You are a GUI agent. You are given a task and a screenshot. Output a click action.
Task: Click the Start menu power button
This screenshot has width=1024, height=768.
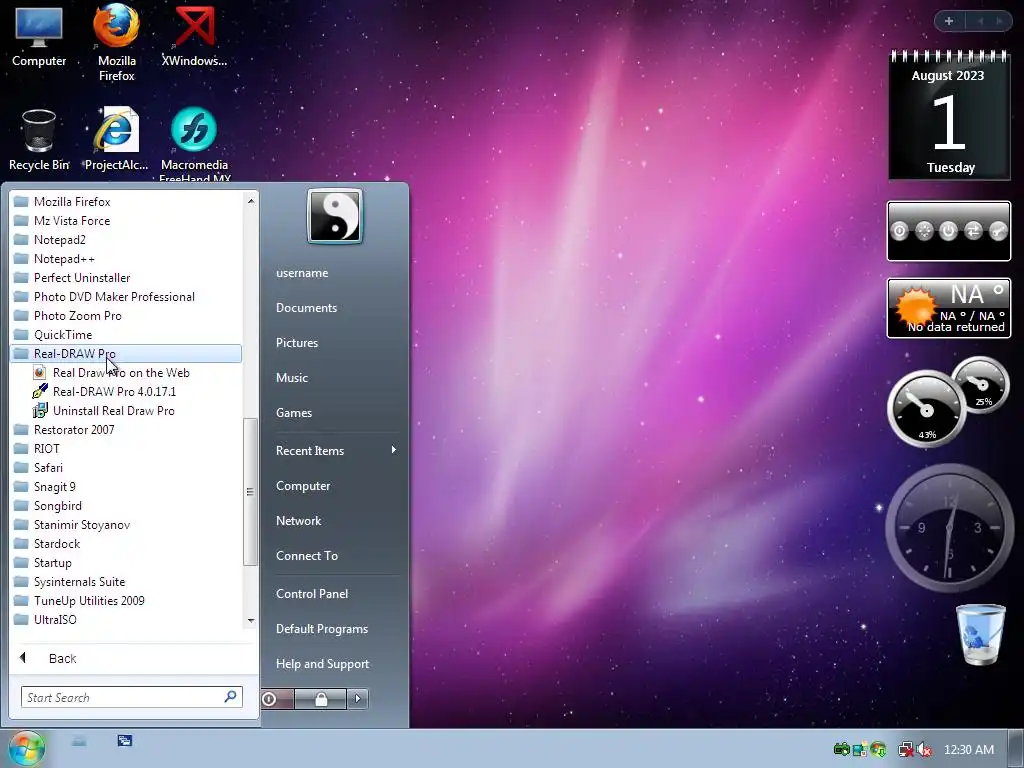[x=277, y=699]
